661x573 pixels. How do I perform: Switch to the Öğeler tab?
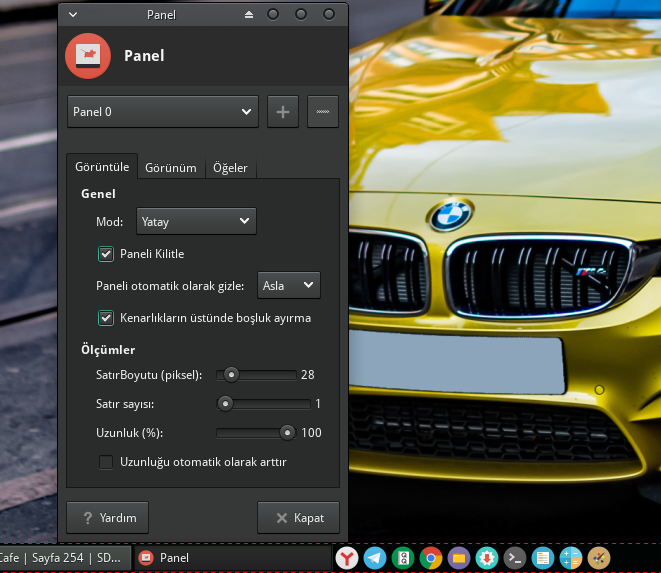pyautogui.click(x=230, y=168)
